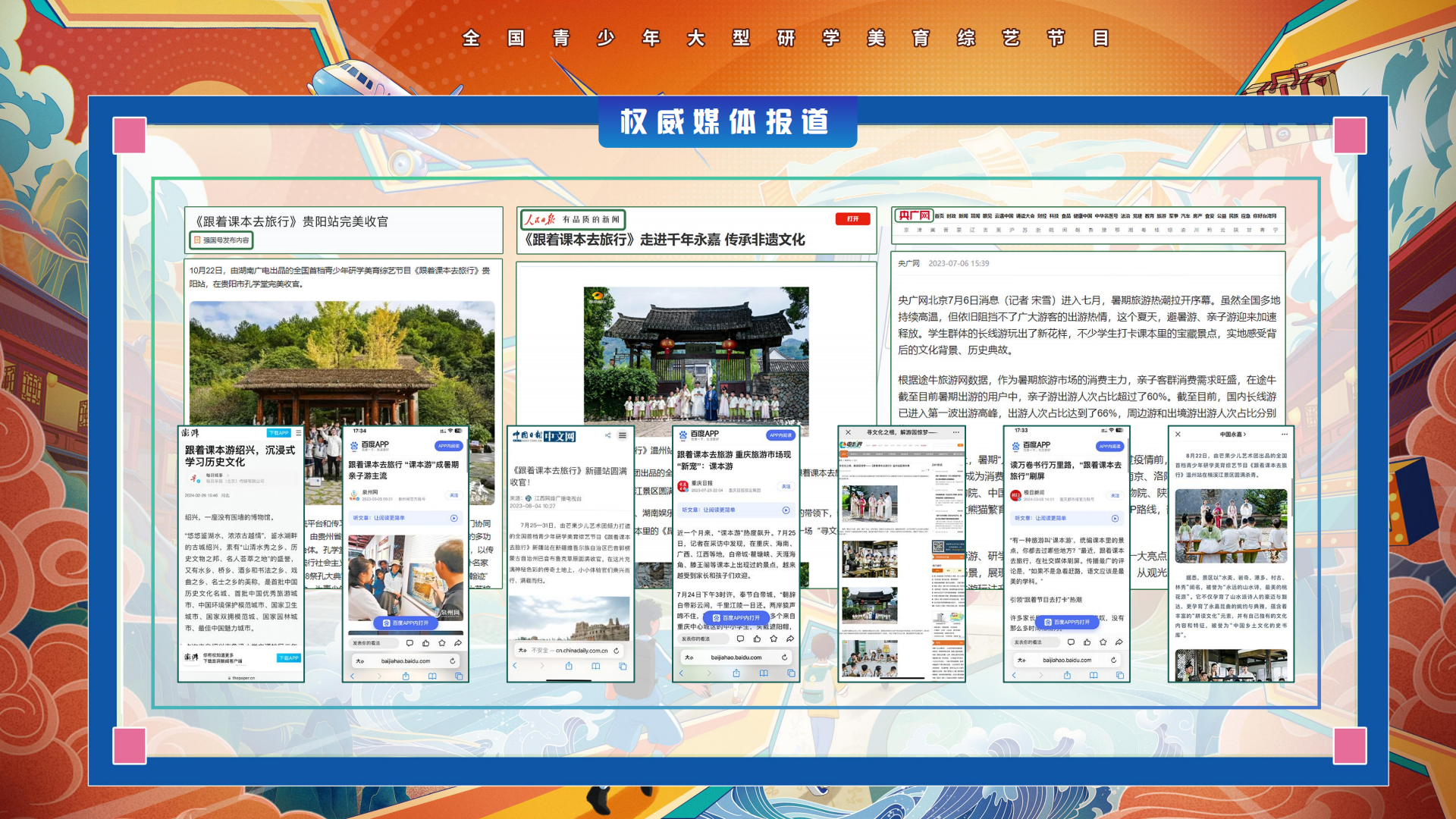Follow 极目新闻 with the 关注 button

1116,495
